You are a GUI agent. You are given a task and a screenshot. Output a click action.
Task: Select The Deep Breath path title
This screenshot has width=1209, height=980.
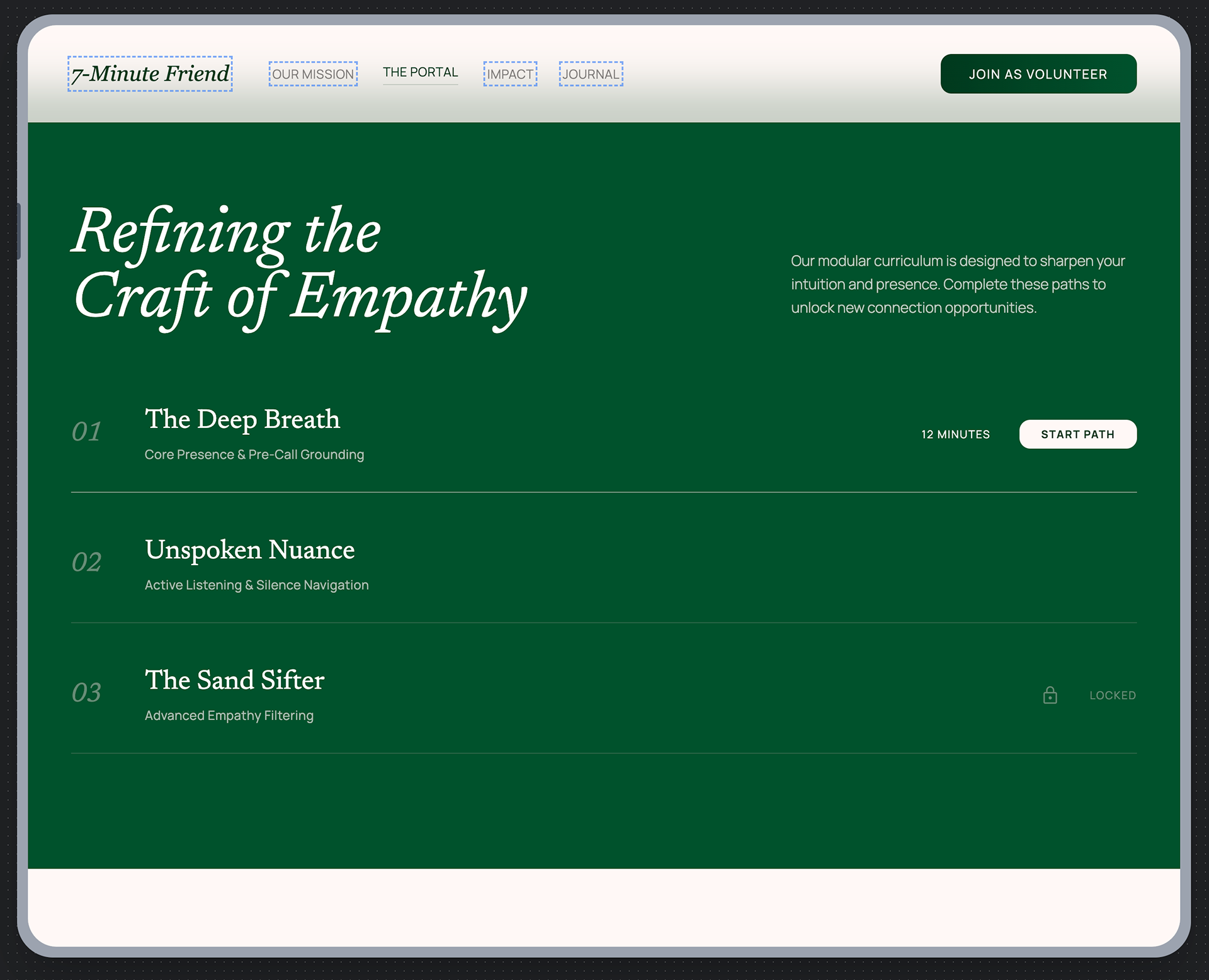pos(242,419)
